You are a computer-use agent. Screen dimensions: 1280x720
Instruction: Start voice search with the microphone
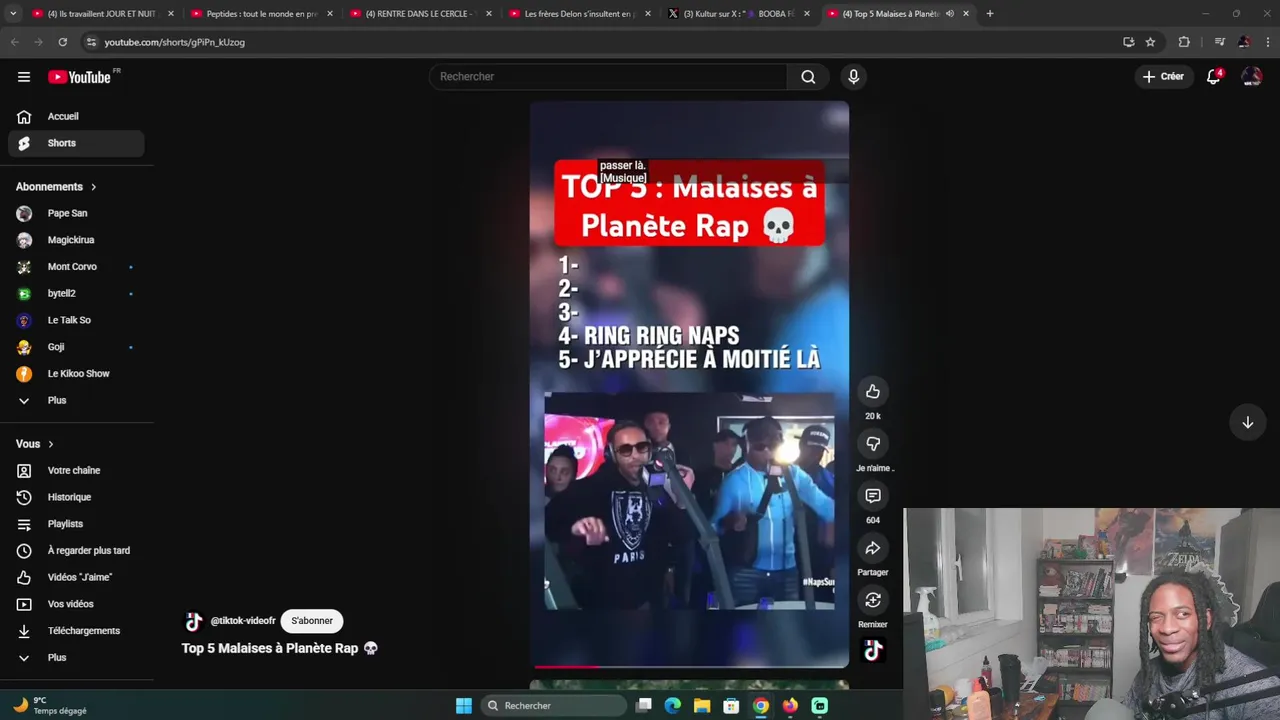pyautogui.click(x=853, y=77)
